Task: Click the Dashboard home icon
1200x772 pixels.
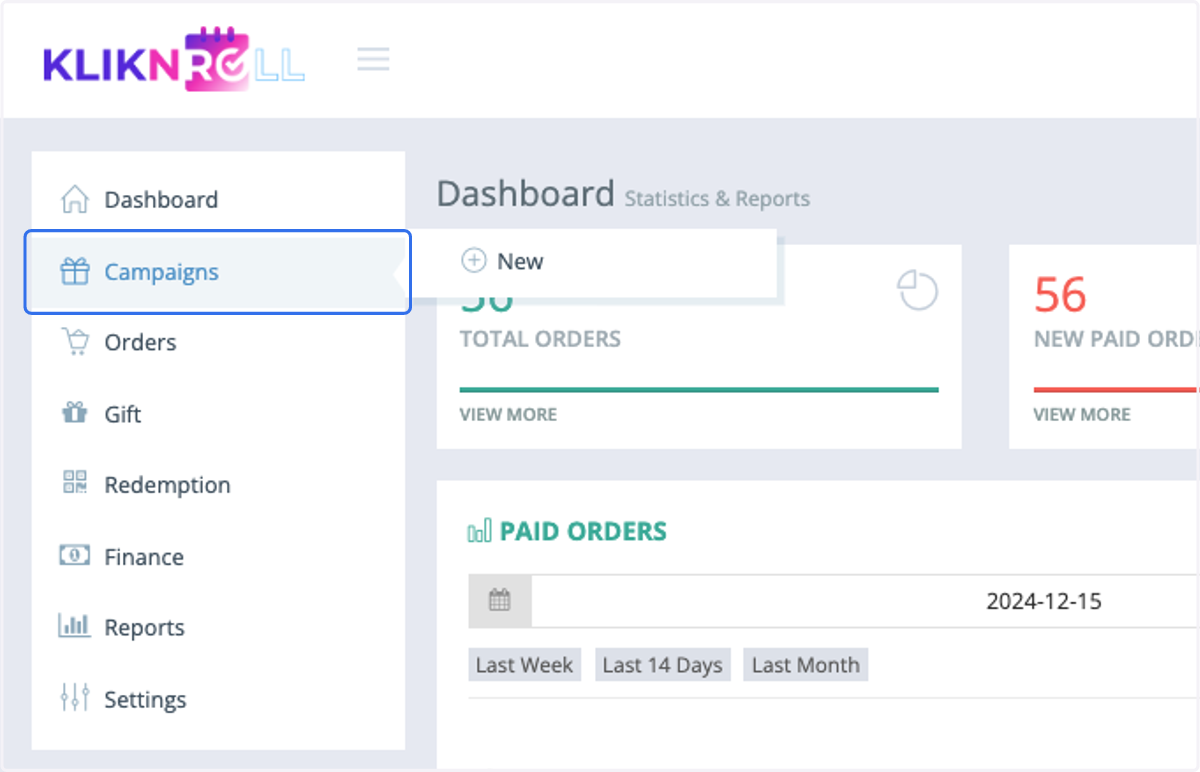Action: pyautogui.click(x=75, y=199)
